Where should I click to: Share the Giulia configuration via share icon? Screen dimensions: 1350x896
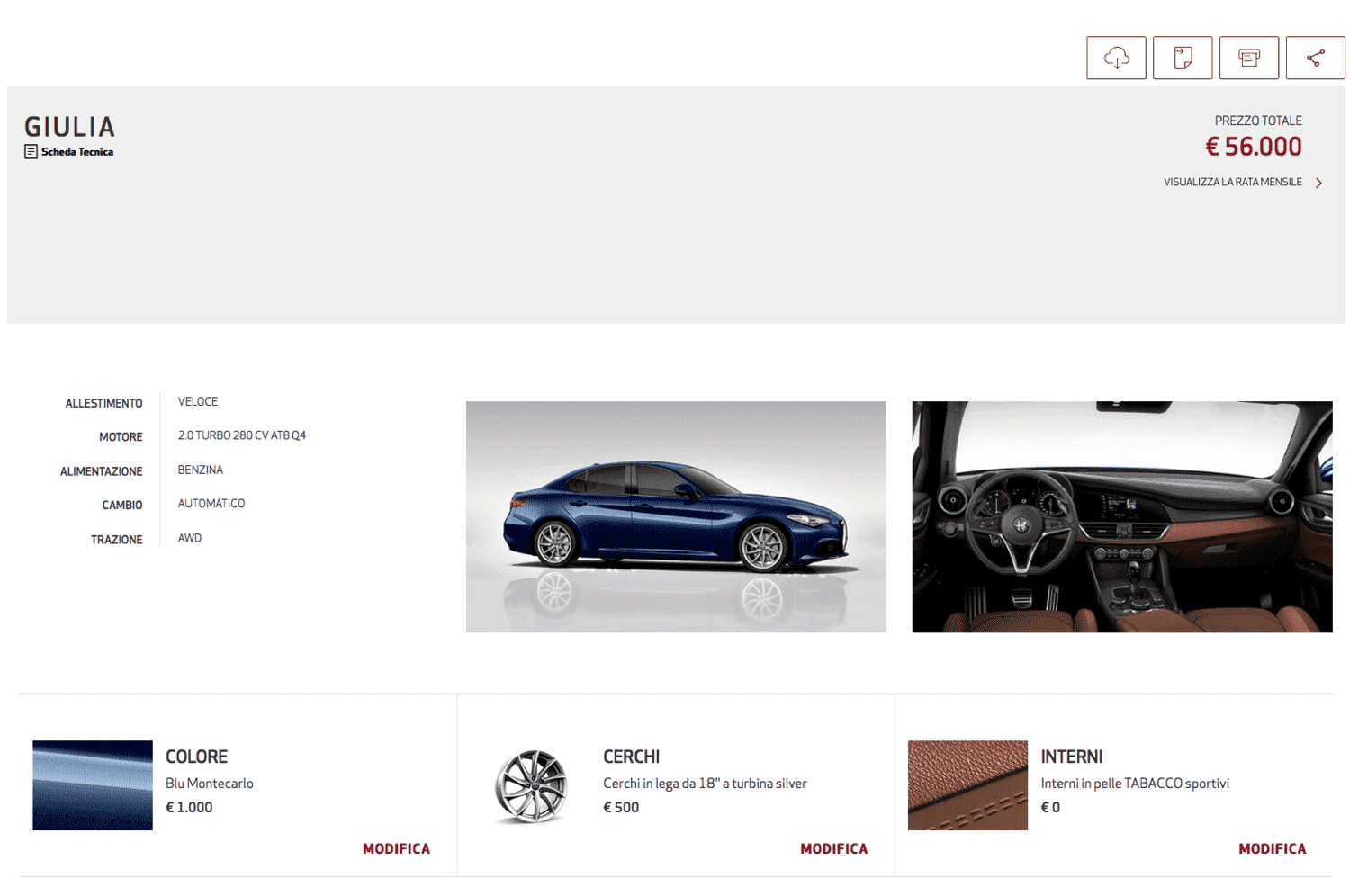point(1316,58)
